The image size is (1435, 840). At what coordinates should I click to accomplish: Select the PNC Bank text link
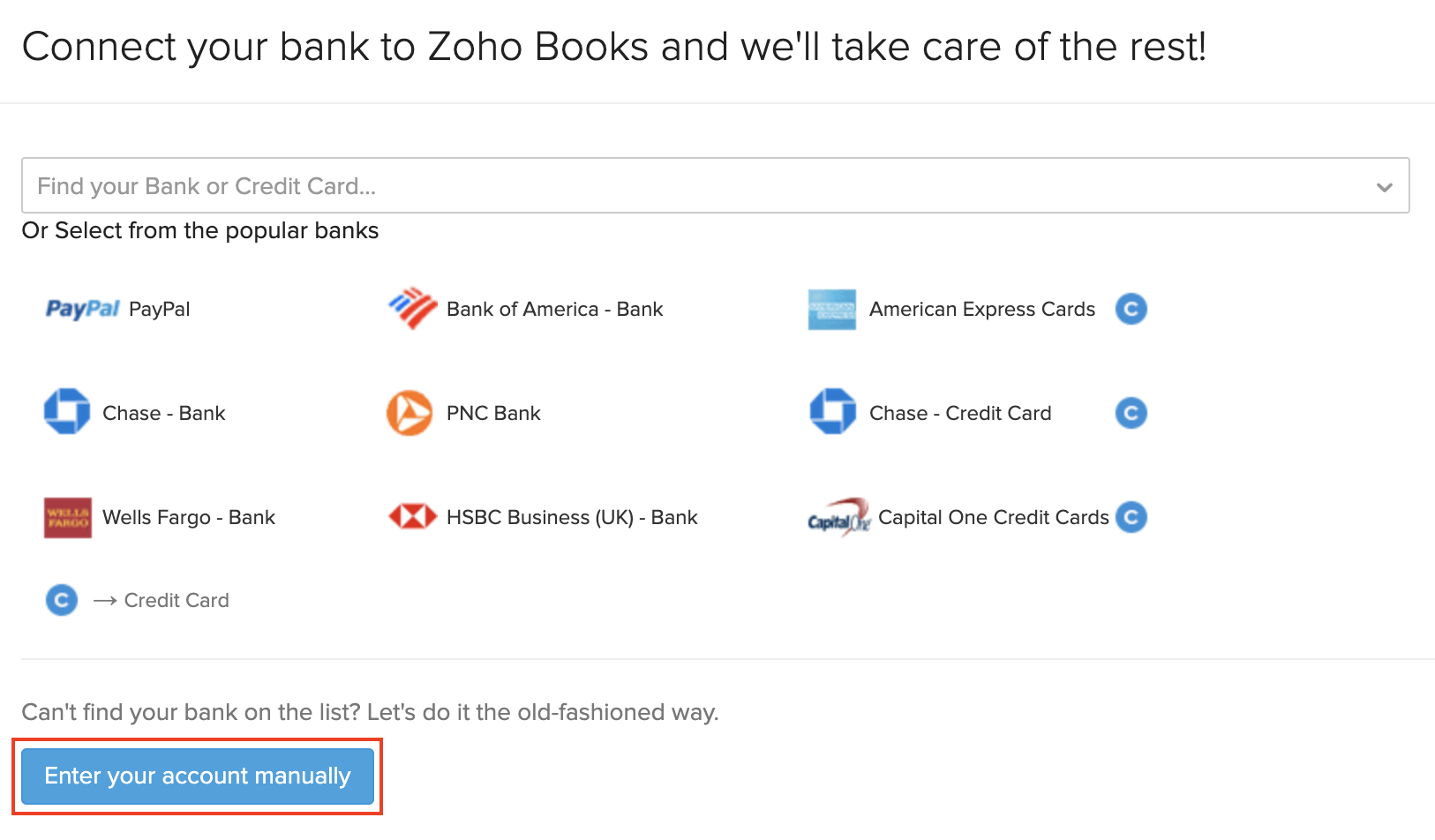493,413
